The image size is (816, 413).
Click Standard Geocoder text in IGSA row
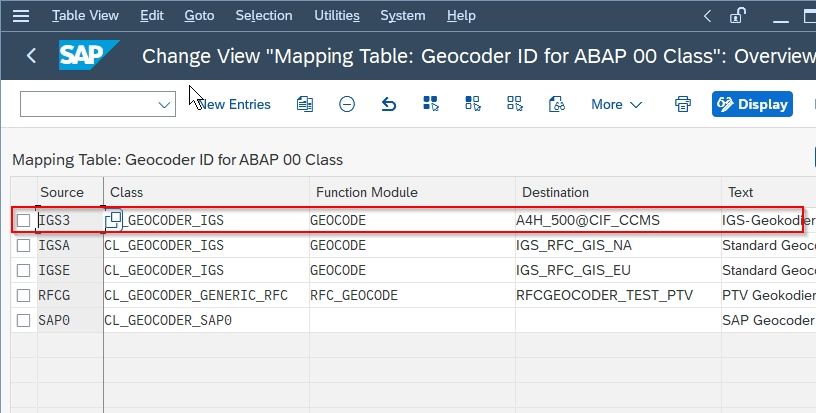[x=769, y=246]
